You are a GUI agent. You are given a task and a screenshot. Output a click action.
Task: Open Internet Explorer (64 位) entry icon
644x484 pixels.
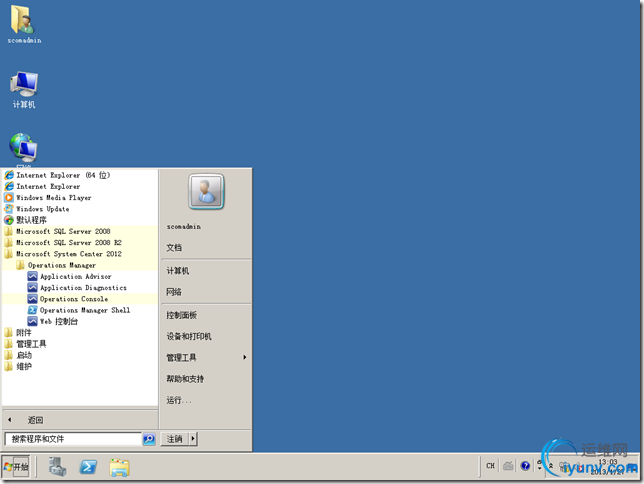(x=9, y=175)
